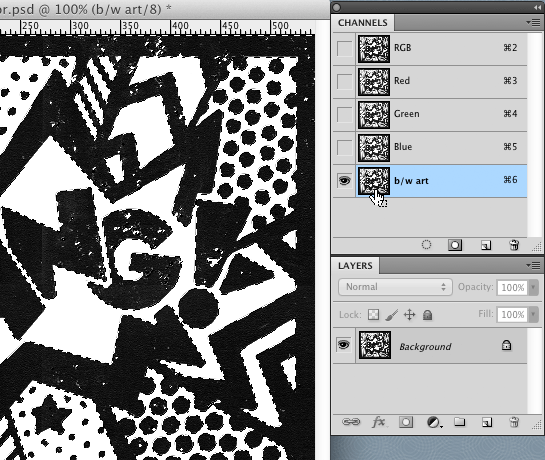This screenshot has width=545, height=460.
Task: Select the Blue channel
Action: point(442,147)
